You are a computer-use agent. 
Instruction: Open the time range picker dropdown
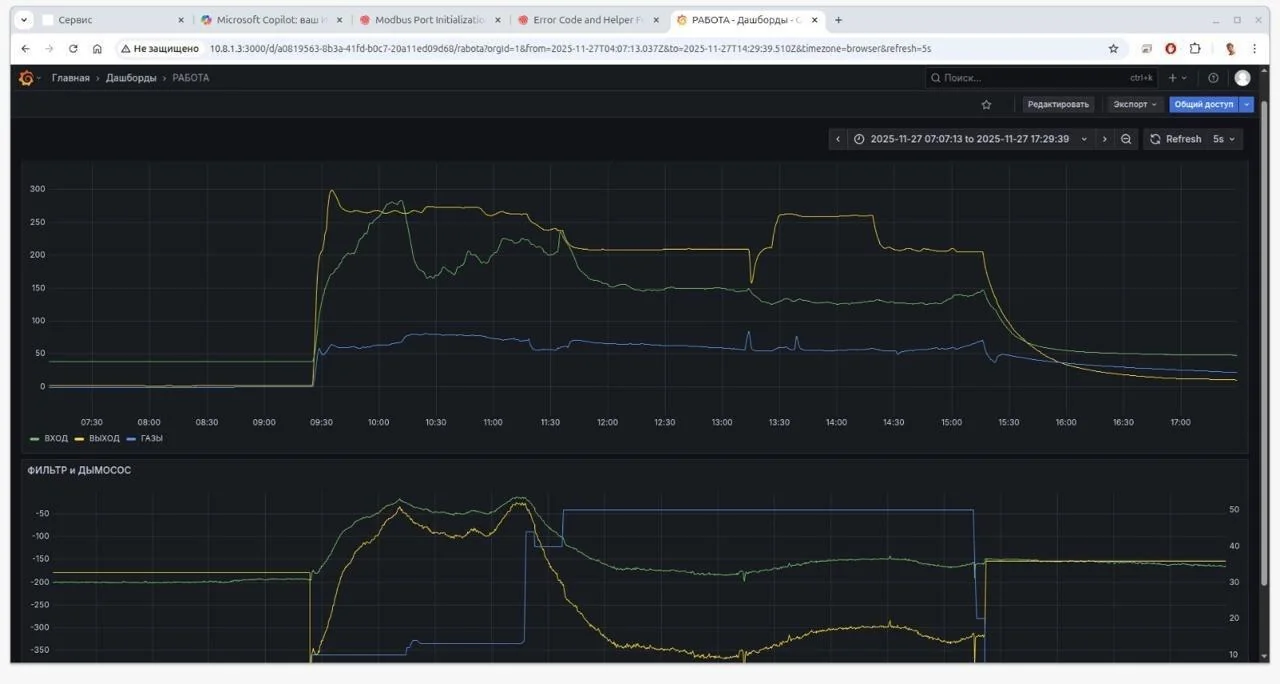click(970, 139)
